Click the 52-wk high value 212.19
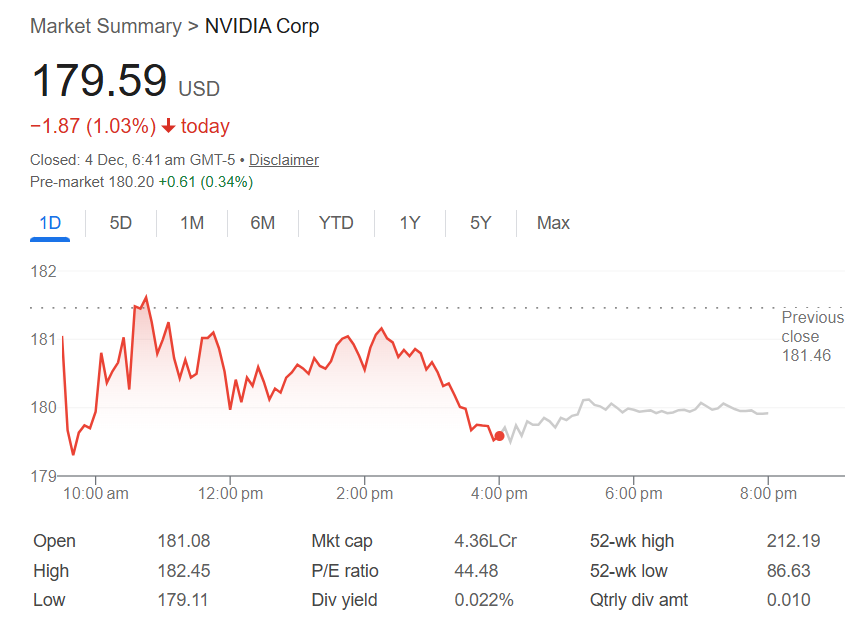Image resolution: width=864 pixels, height=631 pixels. click(795, 540)
